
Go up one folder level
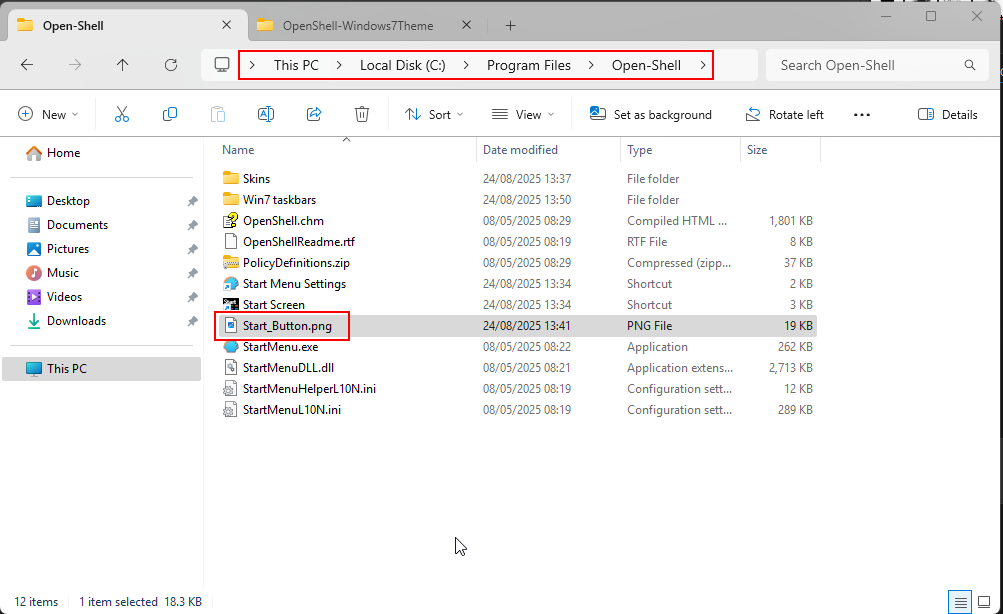(123, 65)
